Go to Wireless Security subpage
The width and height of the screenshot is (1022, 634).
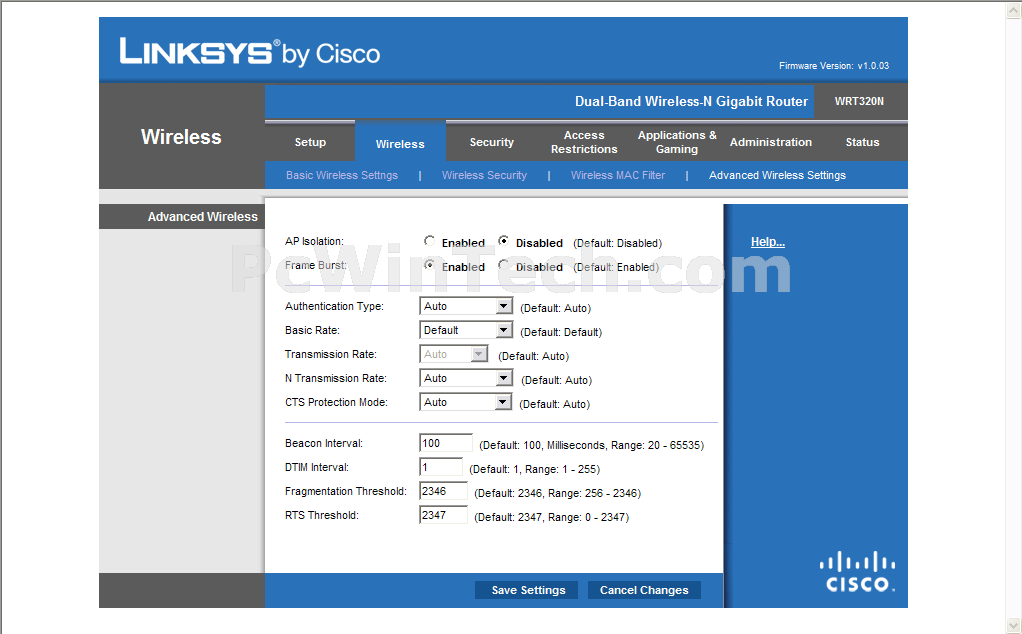tap(484, 175)
